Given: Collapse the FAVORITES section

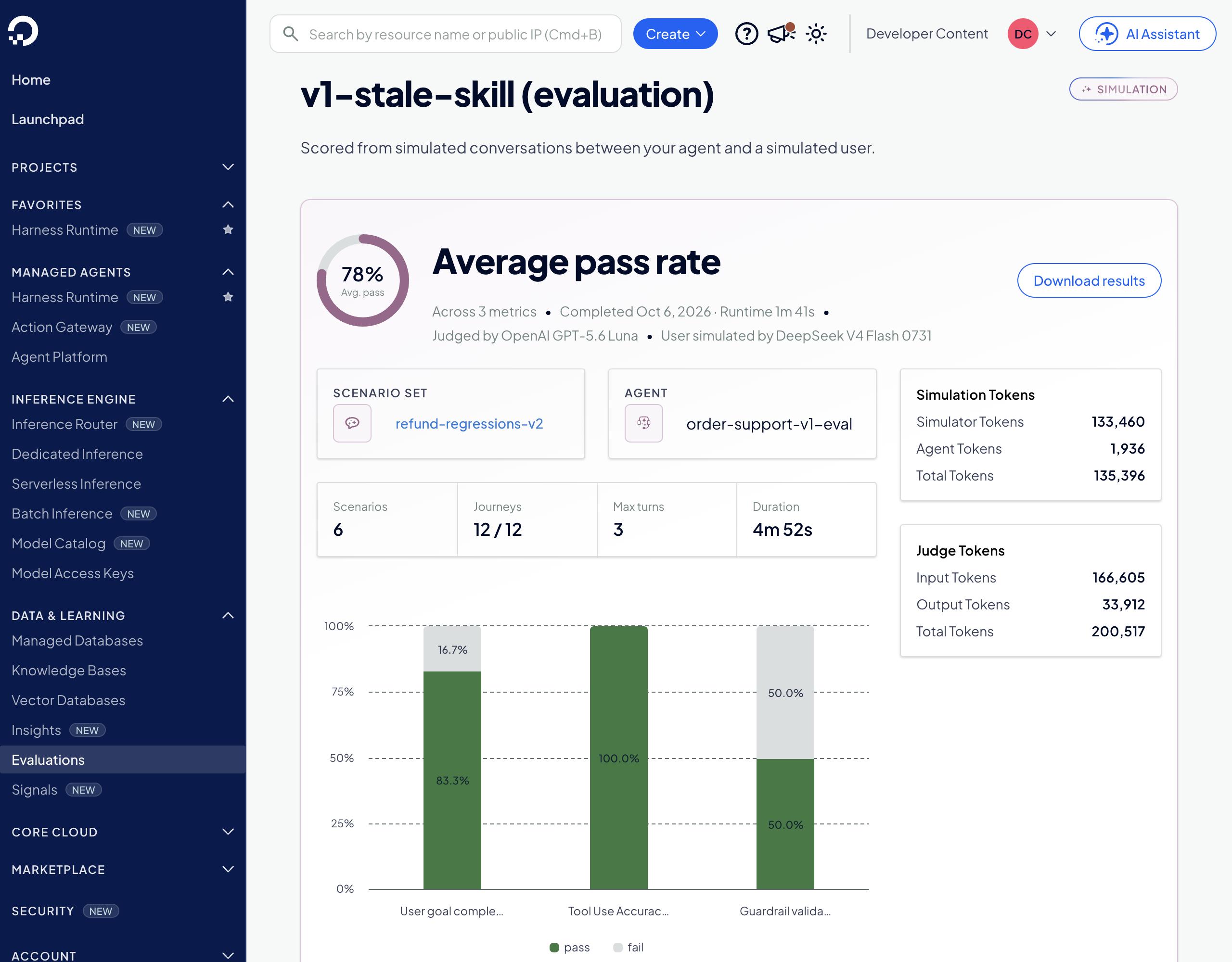Looking at the screenshot, I should [x=228, y=205].
